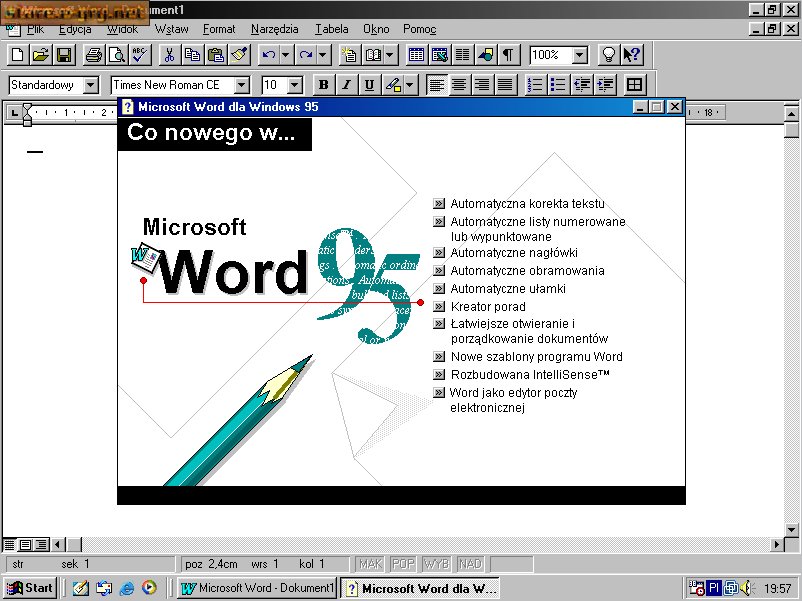Align text right
The image size is (802, 601).
coord(482,85)
